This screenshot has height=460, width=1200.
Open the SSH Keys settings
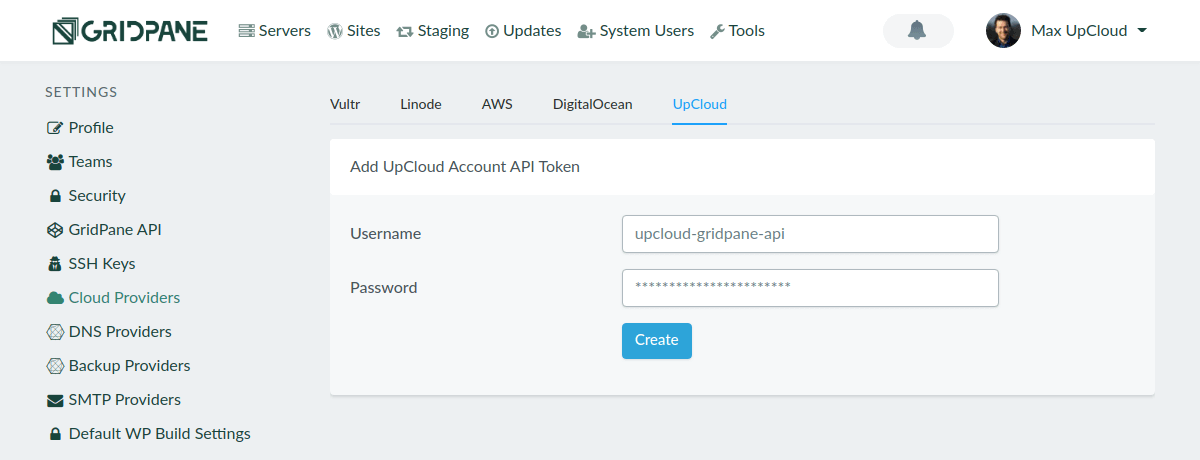101,264
